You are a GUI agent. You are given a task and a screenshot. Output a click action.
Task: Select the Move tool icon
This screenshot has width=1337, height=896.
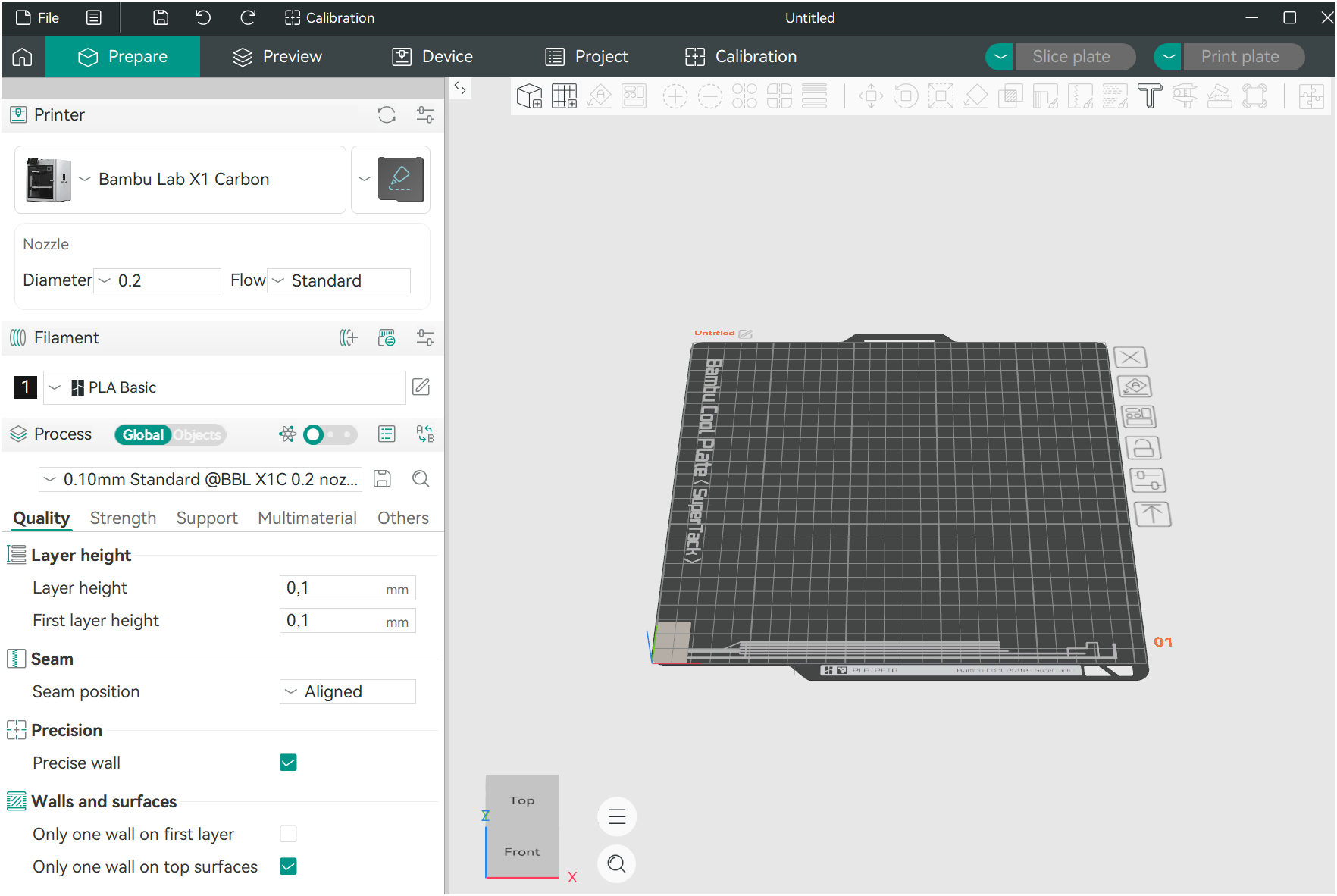tap(871, 96)
